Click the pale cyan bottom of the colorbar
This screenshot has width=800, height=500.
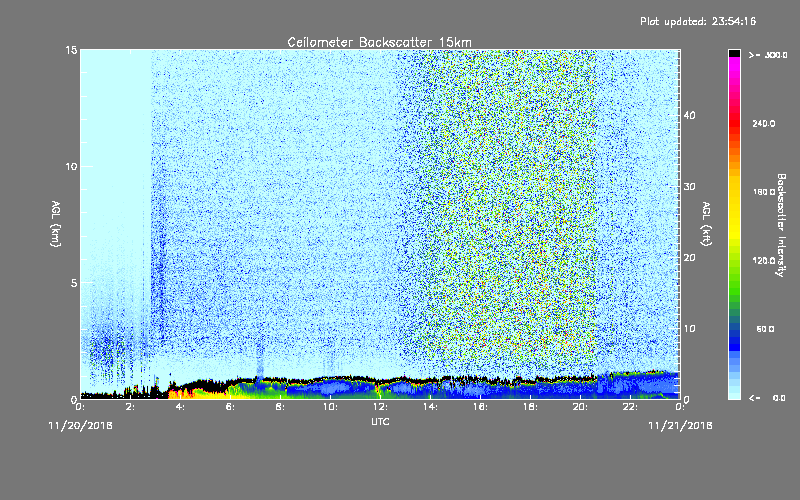click(x=734, y=393)
